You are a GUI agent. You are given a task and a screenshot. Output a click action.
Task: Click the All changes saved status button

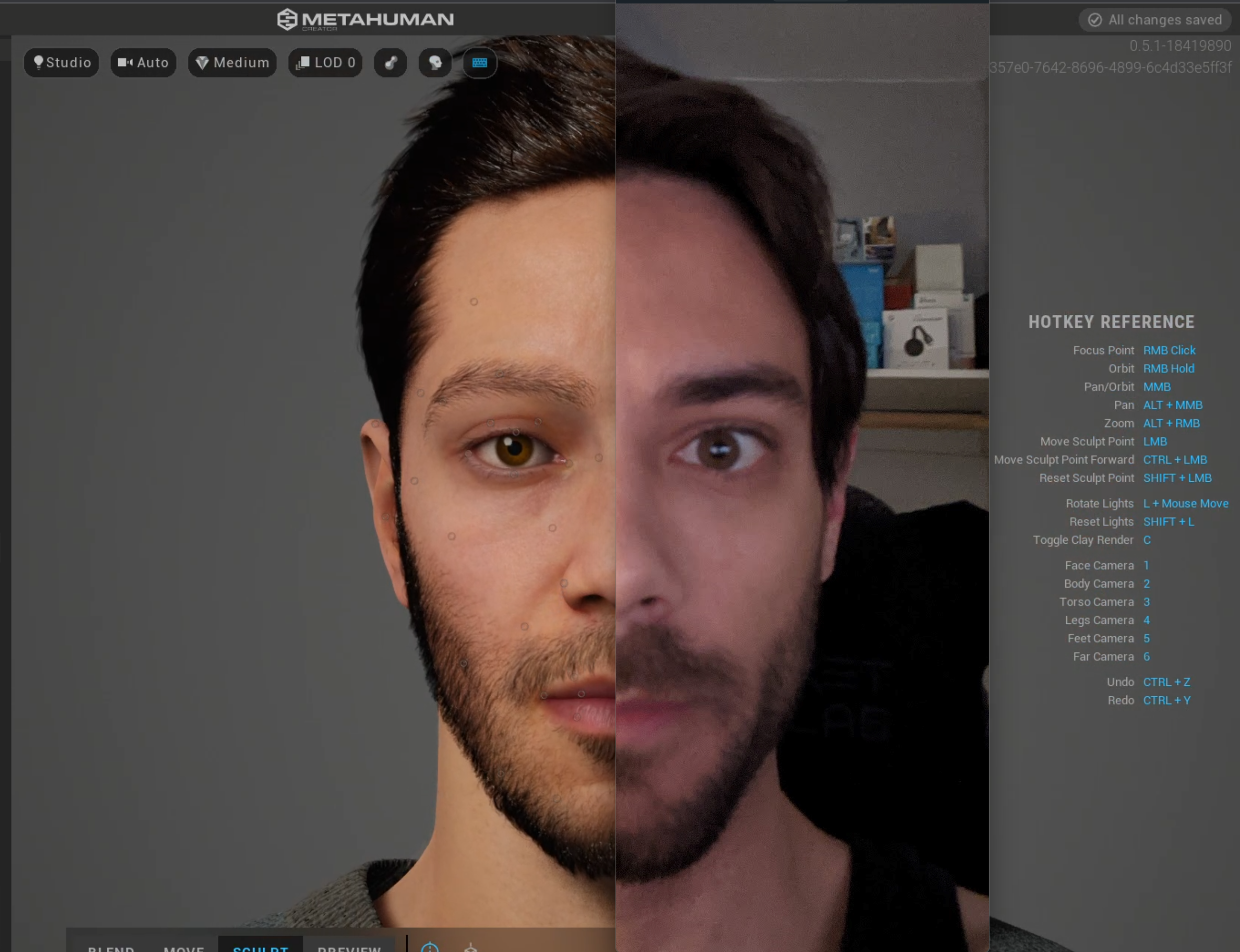point(1156,20)
